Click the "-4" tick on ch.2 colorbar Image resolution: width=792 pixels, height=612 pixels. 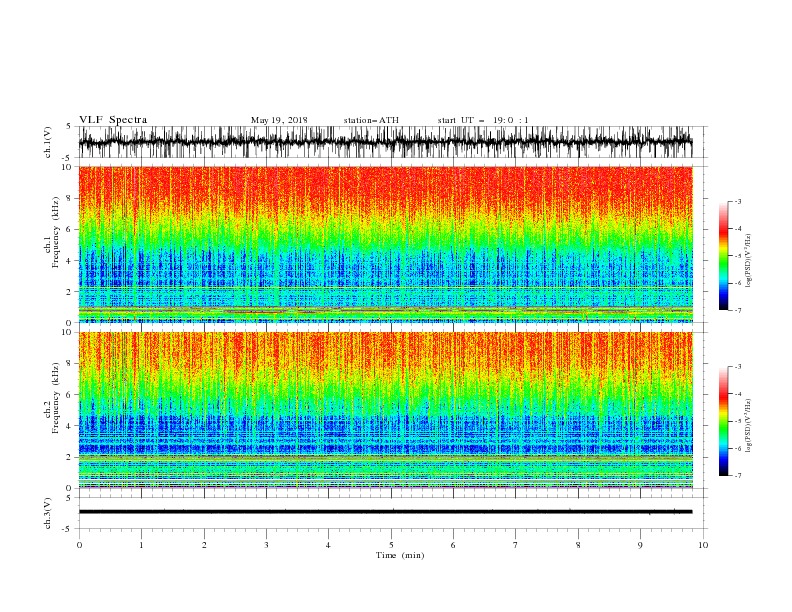click(737, 394)
